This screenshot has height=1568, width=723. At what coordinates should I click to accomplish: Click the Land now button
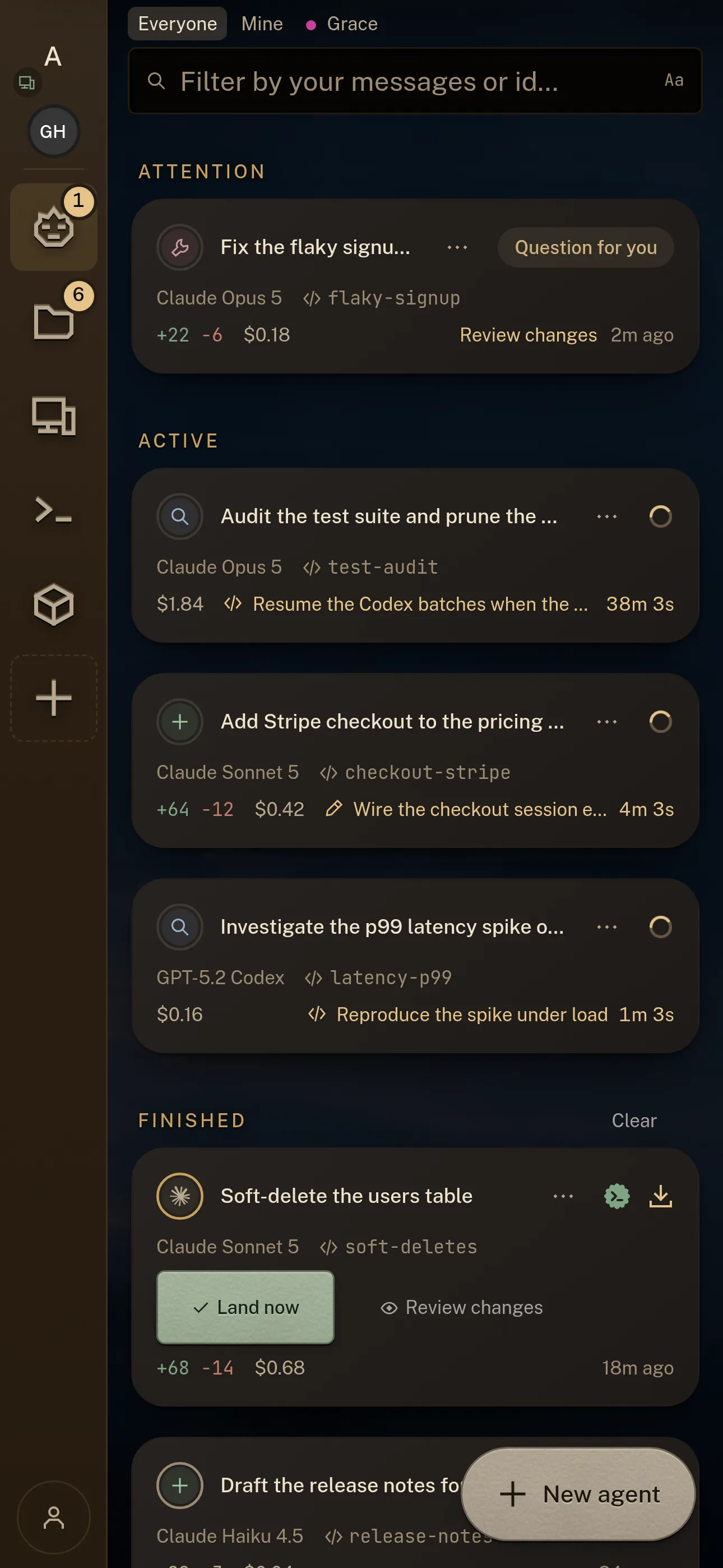[x=245, y=1307]
